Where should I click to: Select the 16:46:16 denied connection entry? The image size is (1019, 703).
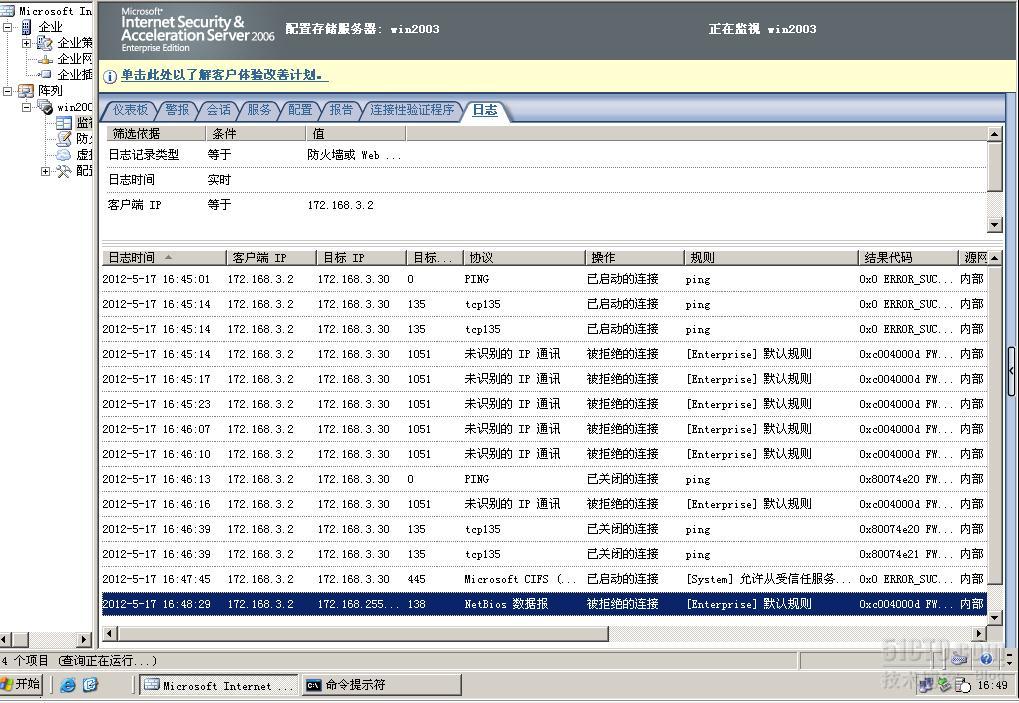545,504
